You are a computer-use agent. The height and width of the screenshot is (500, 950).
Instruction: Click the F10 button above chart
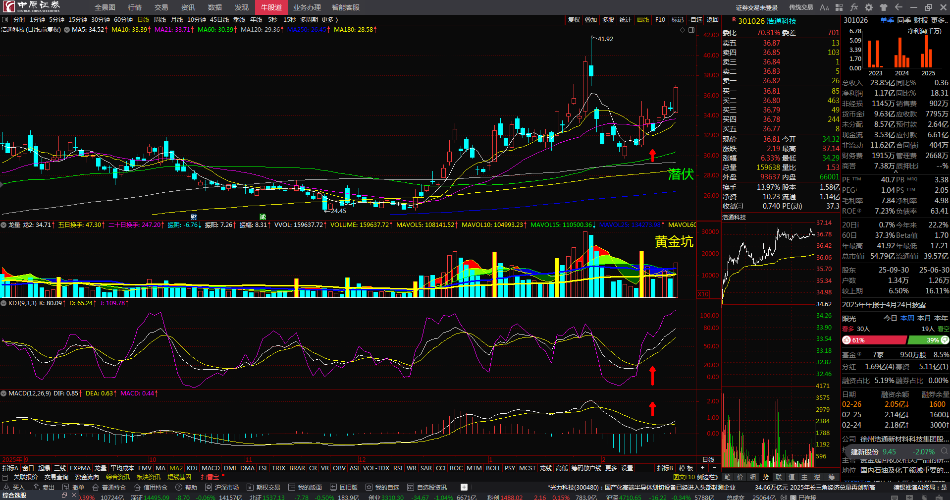pos(660,20)
